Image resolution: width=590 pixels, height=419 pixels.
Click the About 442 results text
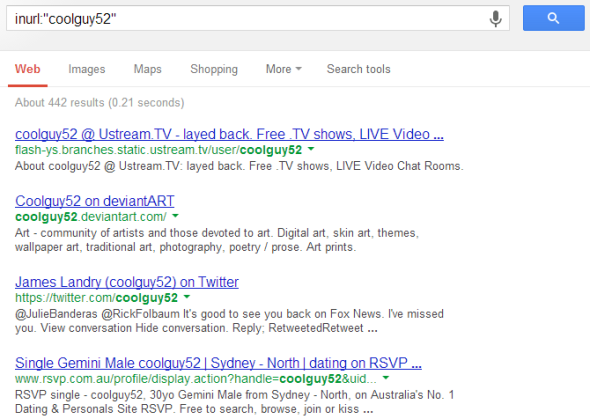[x=99, y=103]
